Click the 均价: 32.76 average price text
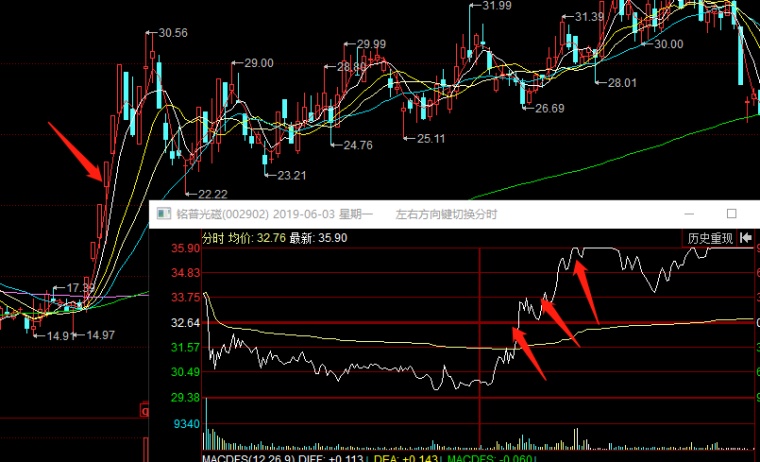Image resolution: width=760 pixels, height=462 pixels. [x=257, y=238]
